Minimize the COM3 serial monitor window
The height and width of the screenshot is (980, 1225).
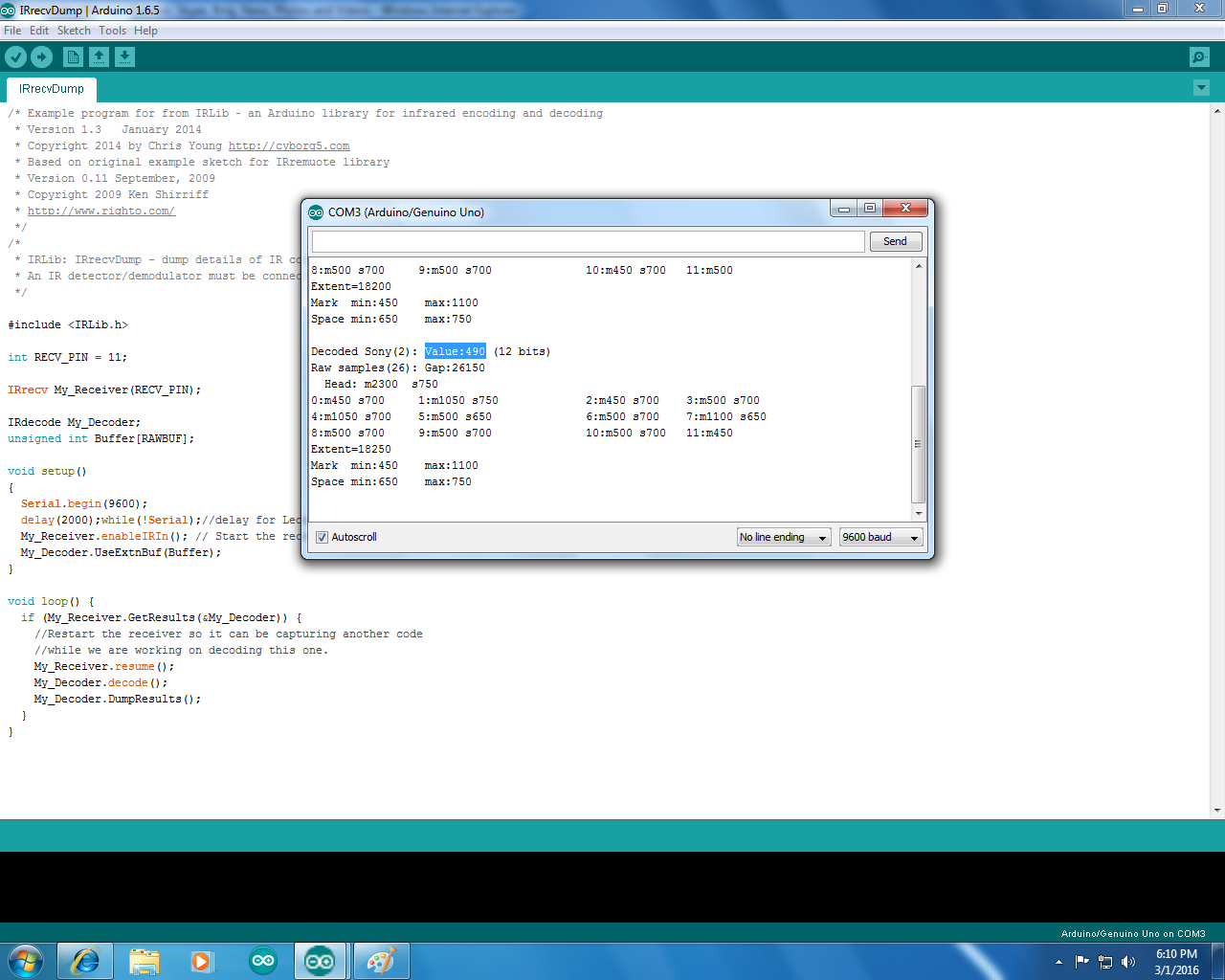844,209
